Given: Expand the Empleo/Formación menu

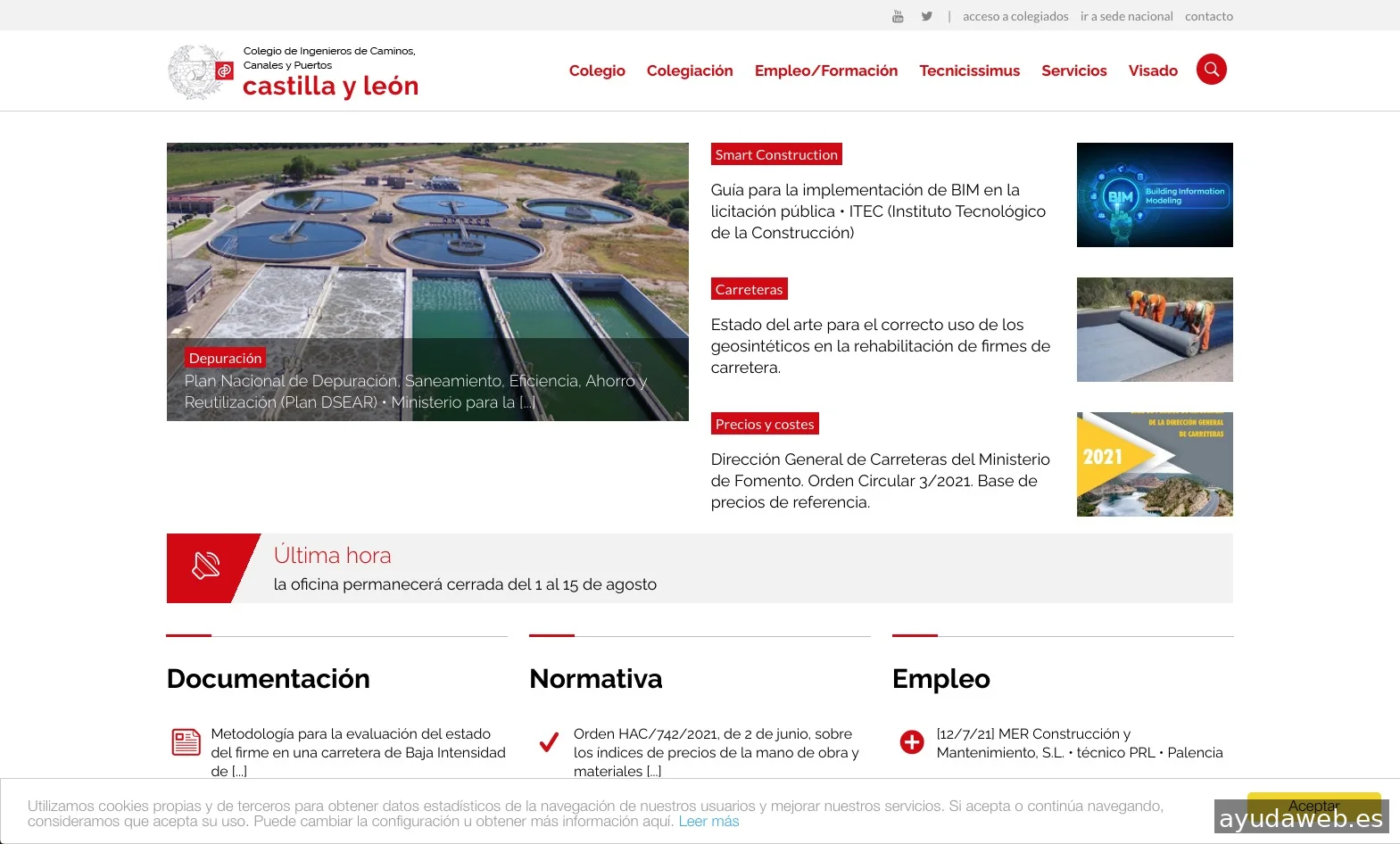Looking at the screenshot, I should 825,70.
